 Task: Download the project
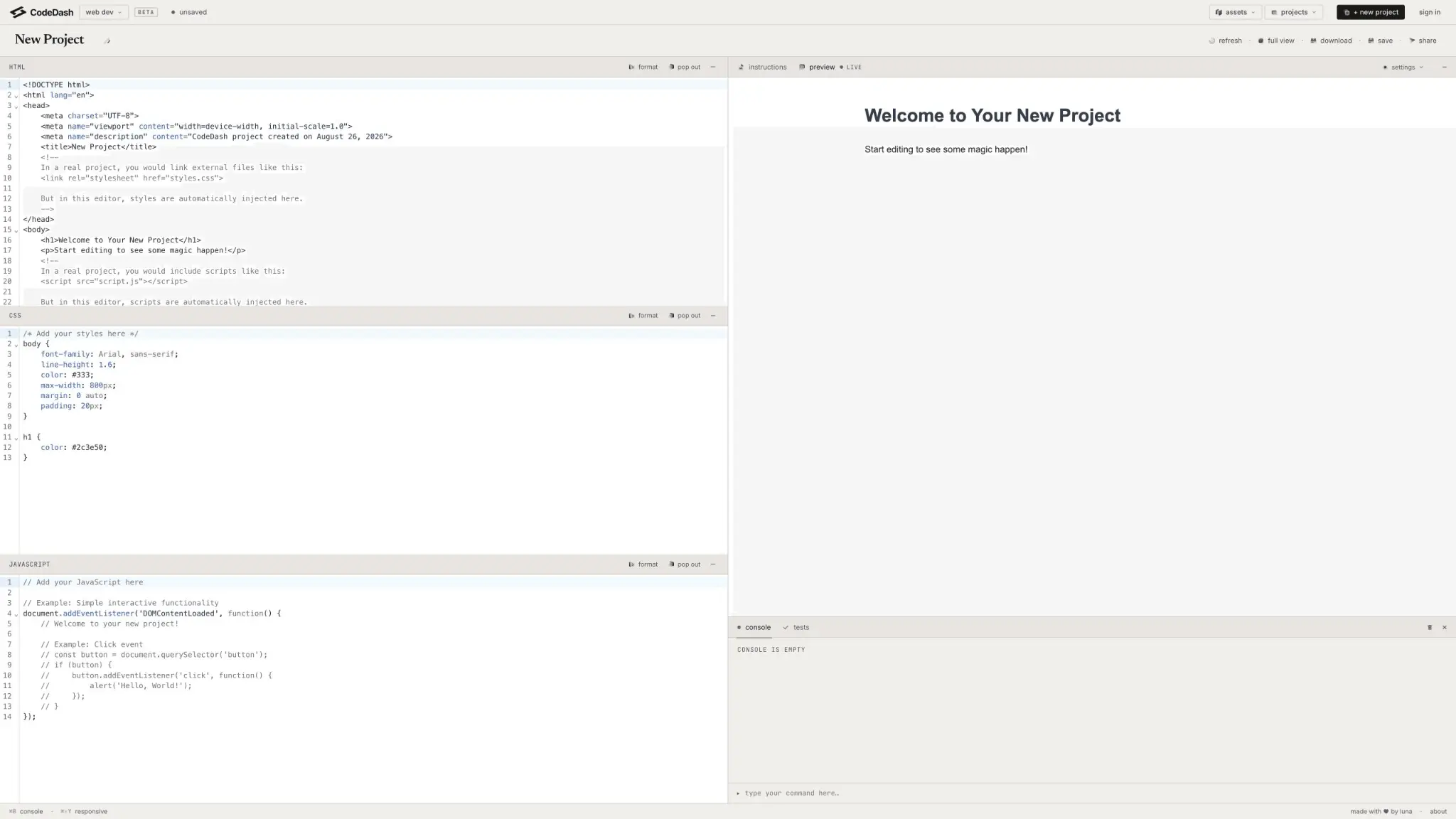(x=1331, y=41)
